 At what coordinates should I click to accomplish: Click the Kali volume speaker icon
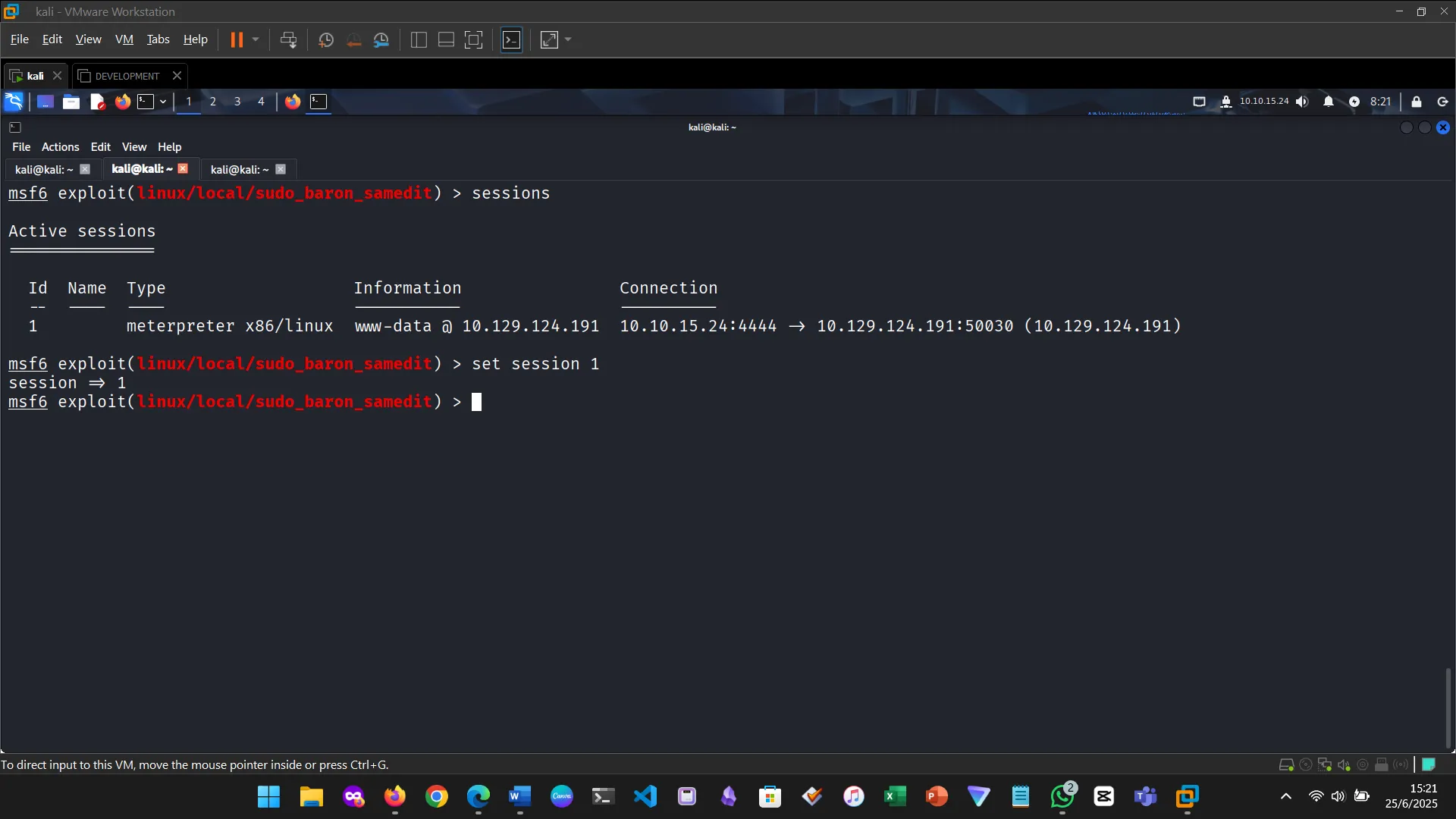tap(1302, 102)
